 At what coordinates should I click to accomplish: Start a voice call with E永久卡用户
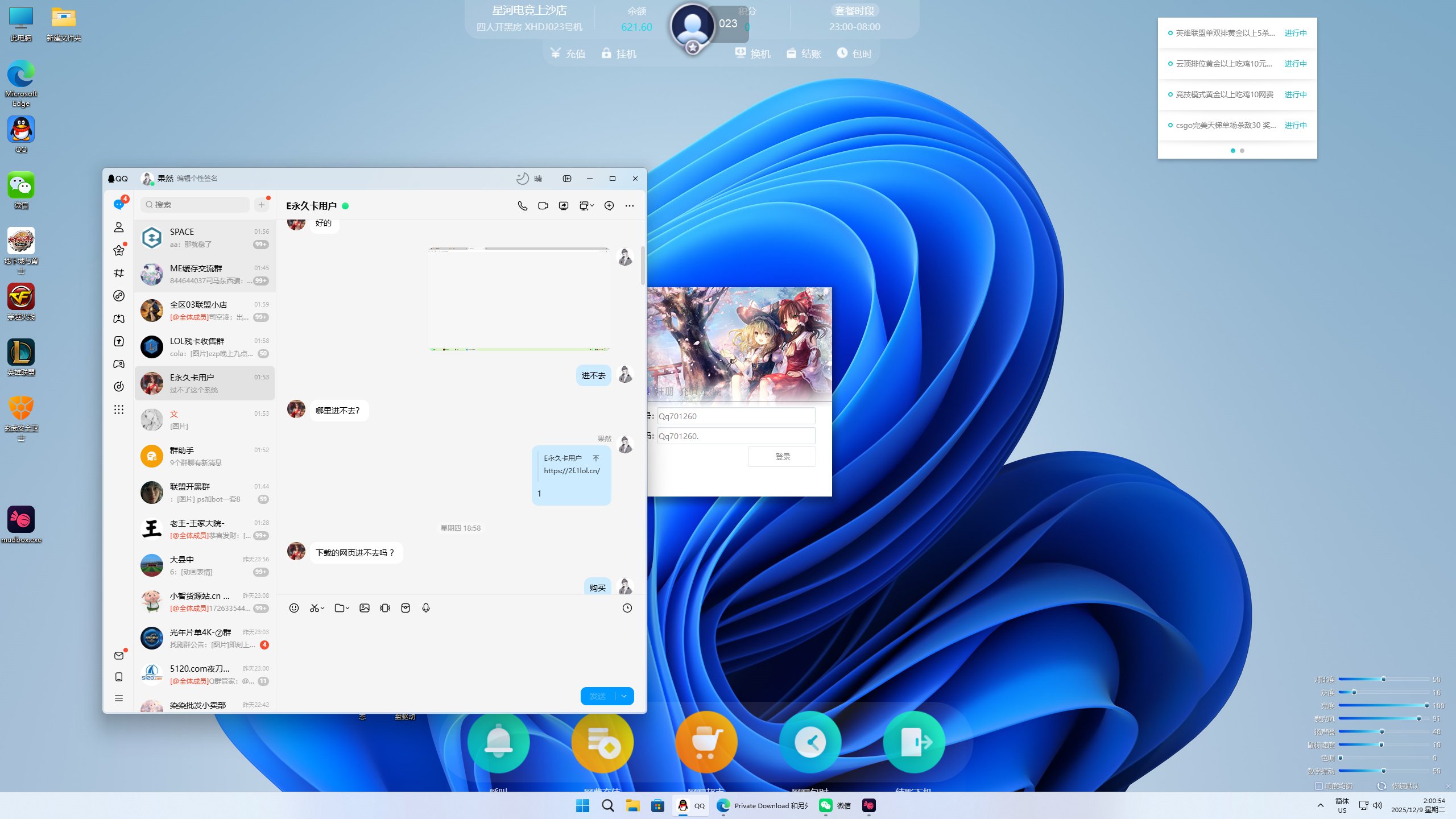click(522, 206)
